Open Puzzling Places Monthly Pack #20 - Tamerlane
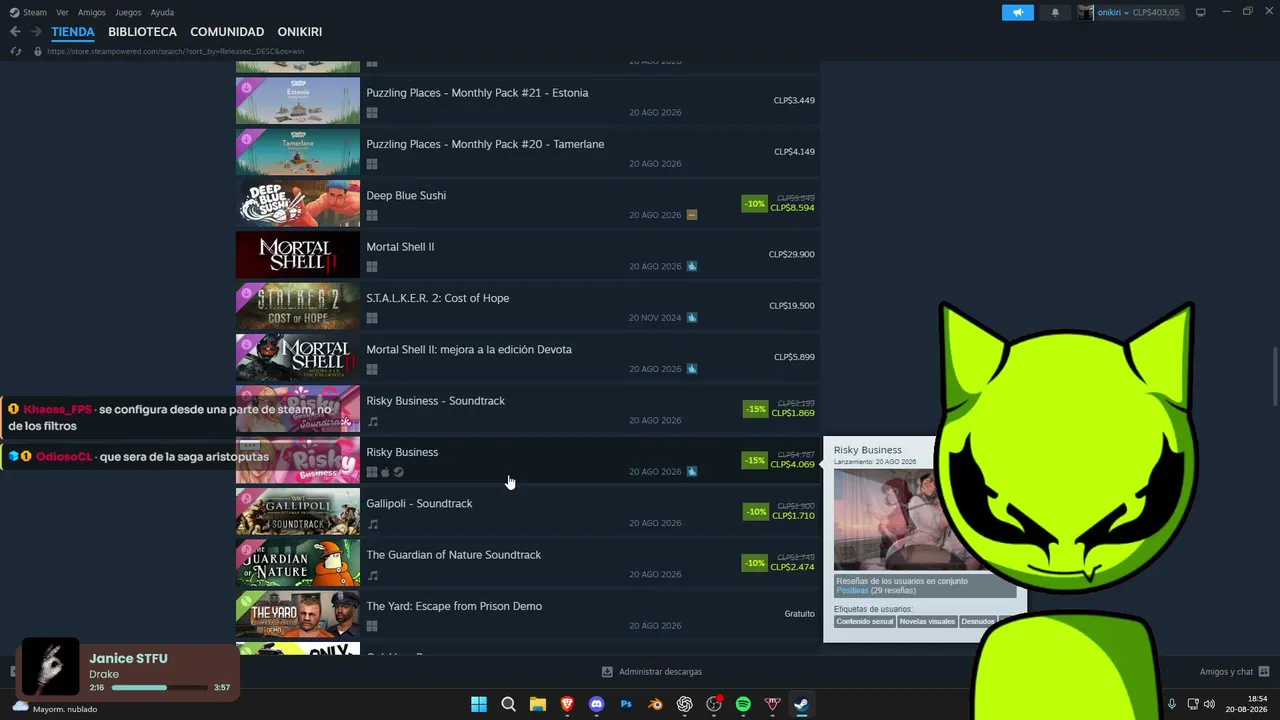The width and height of the screenshot is (1280, 720). pyautogui.click(x=528, y=153)
